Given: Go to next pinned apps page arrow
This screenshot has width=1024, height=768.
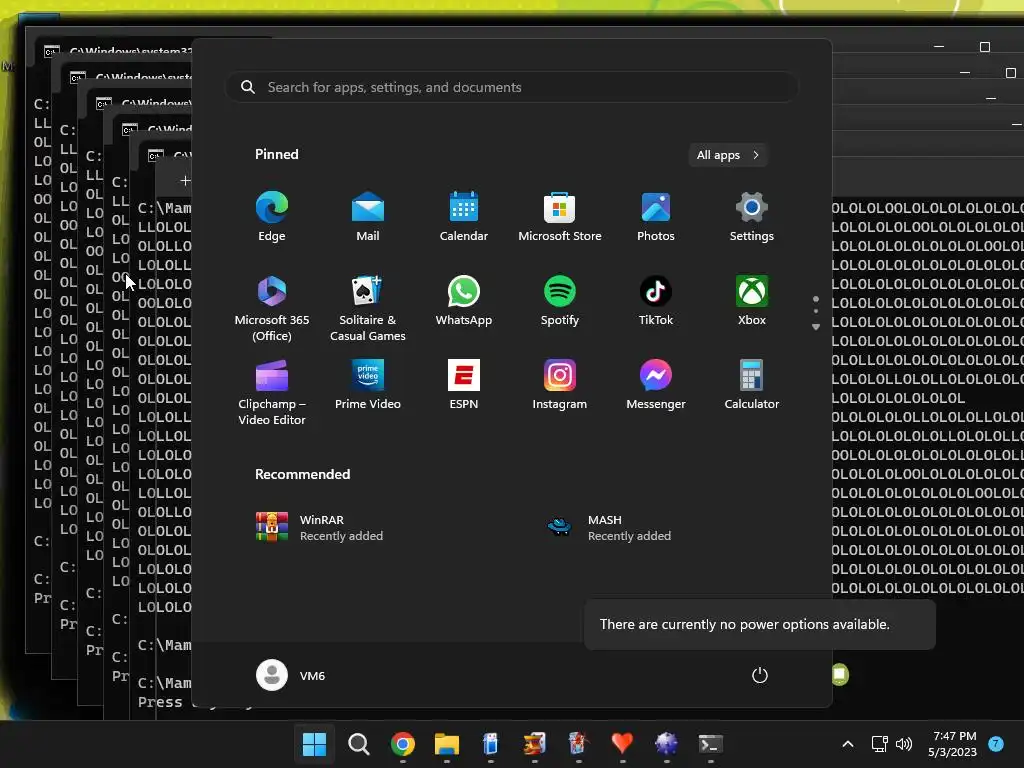Looking at the screenshot, I should 816,327.
